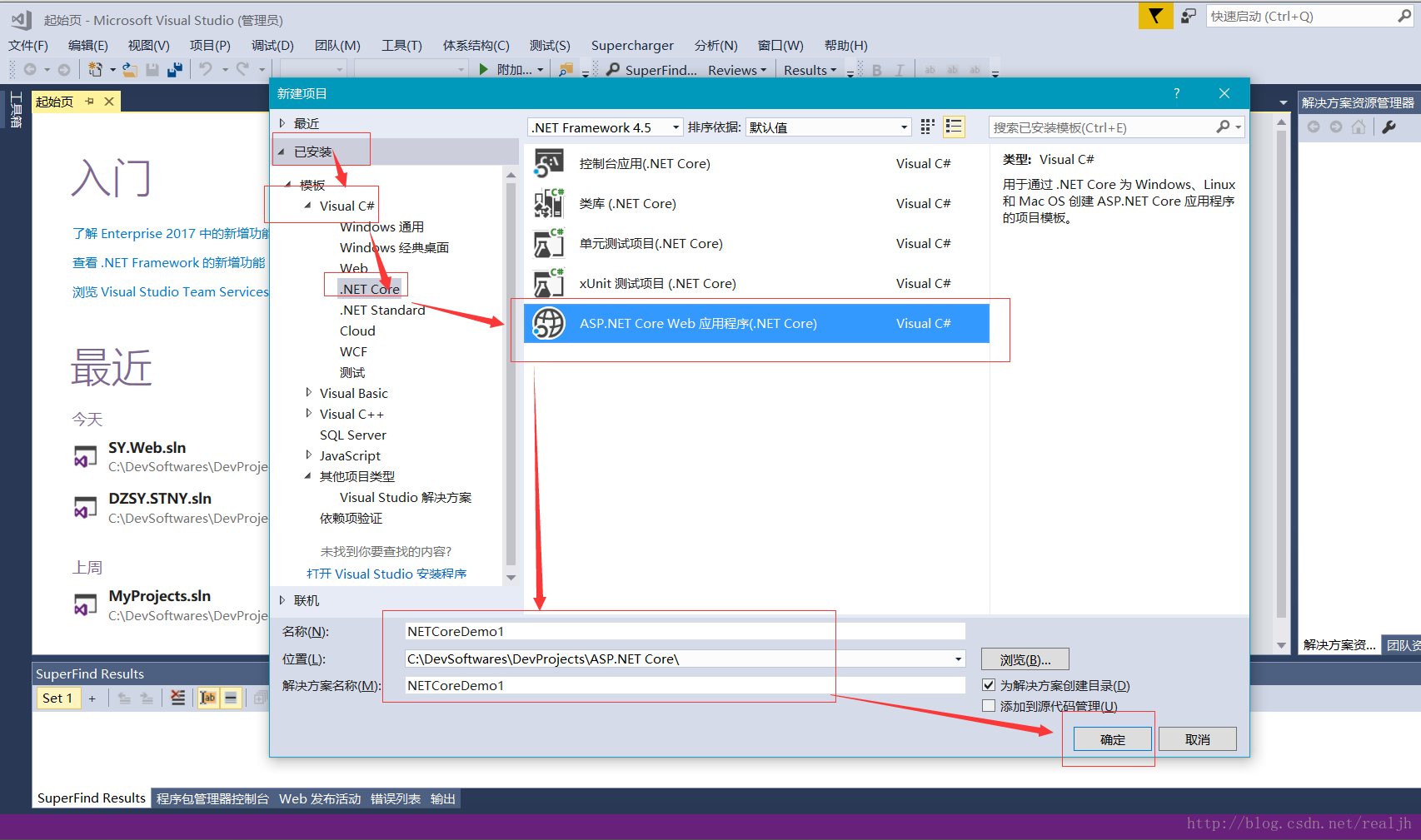Open the File menu
This screenshot has height=840, width=1421.
coord(28,45)
